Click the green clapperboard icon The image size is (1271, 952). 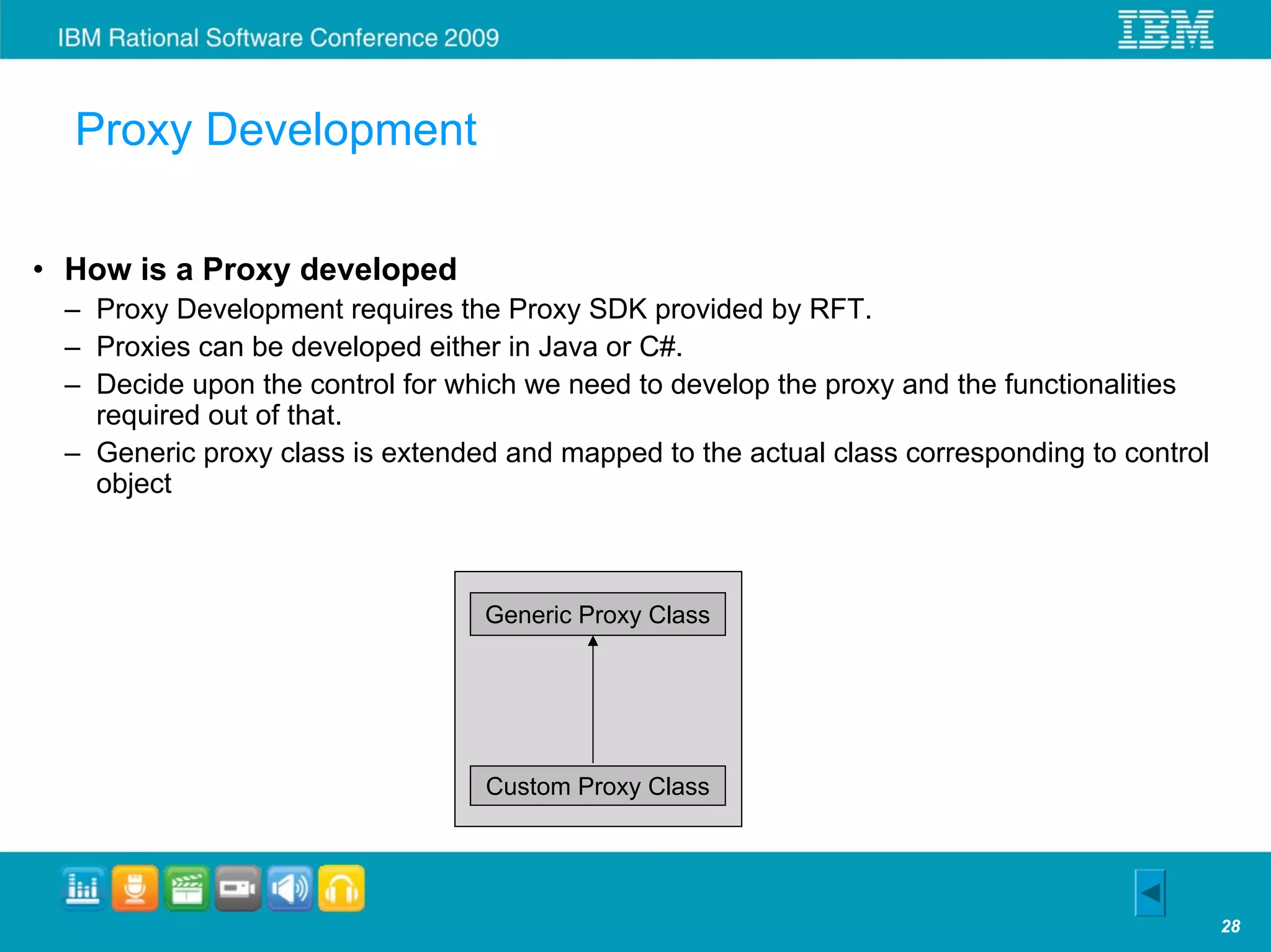click(187, 889)
